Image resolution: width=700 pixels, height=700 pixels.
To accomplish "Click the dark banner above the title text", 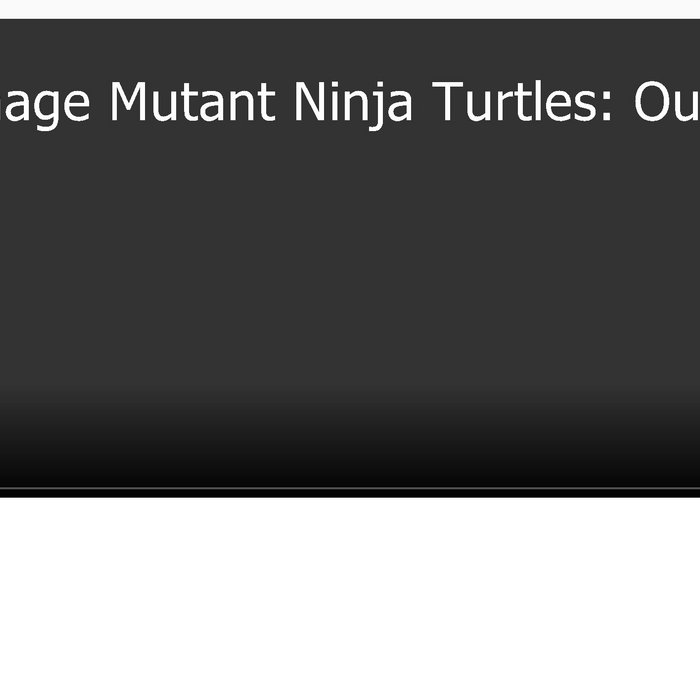I will 350,48.
